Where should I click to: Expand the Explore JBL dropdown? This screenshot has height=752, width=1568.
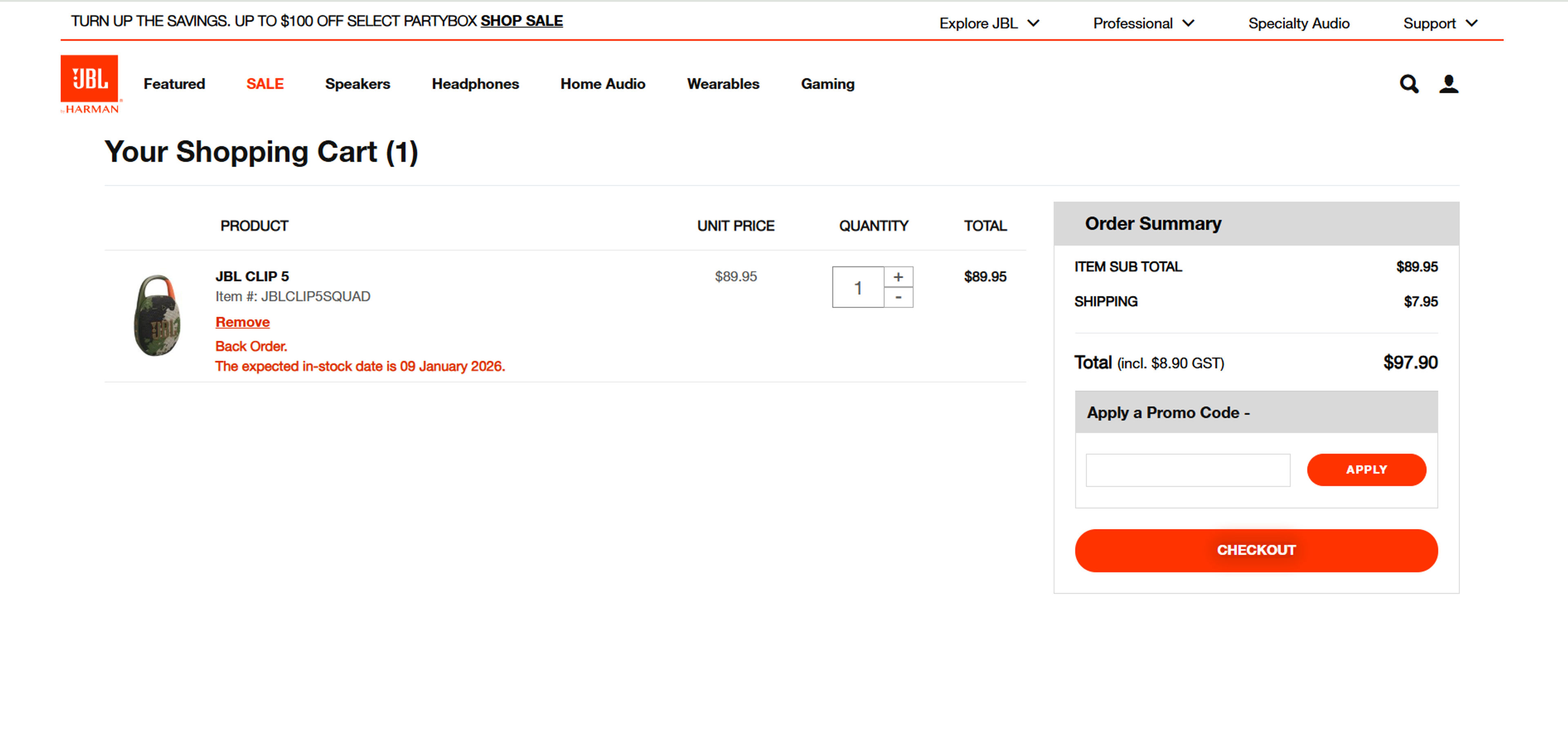pyautogui.click(x=989, y=23)
